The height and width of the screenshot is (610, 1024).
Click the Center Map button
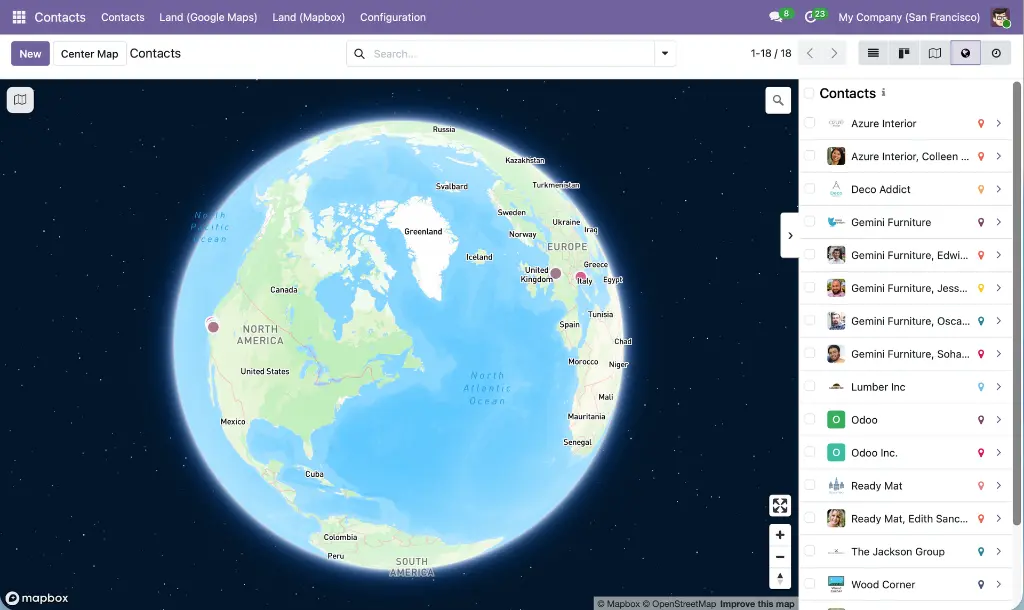[89, 54]
